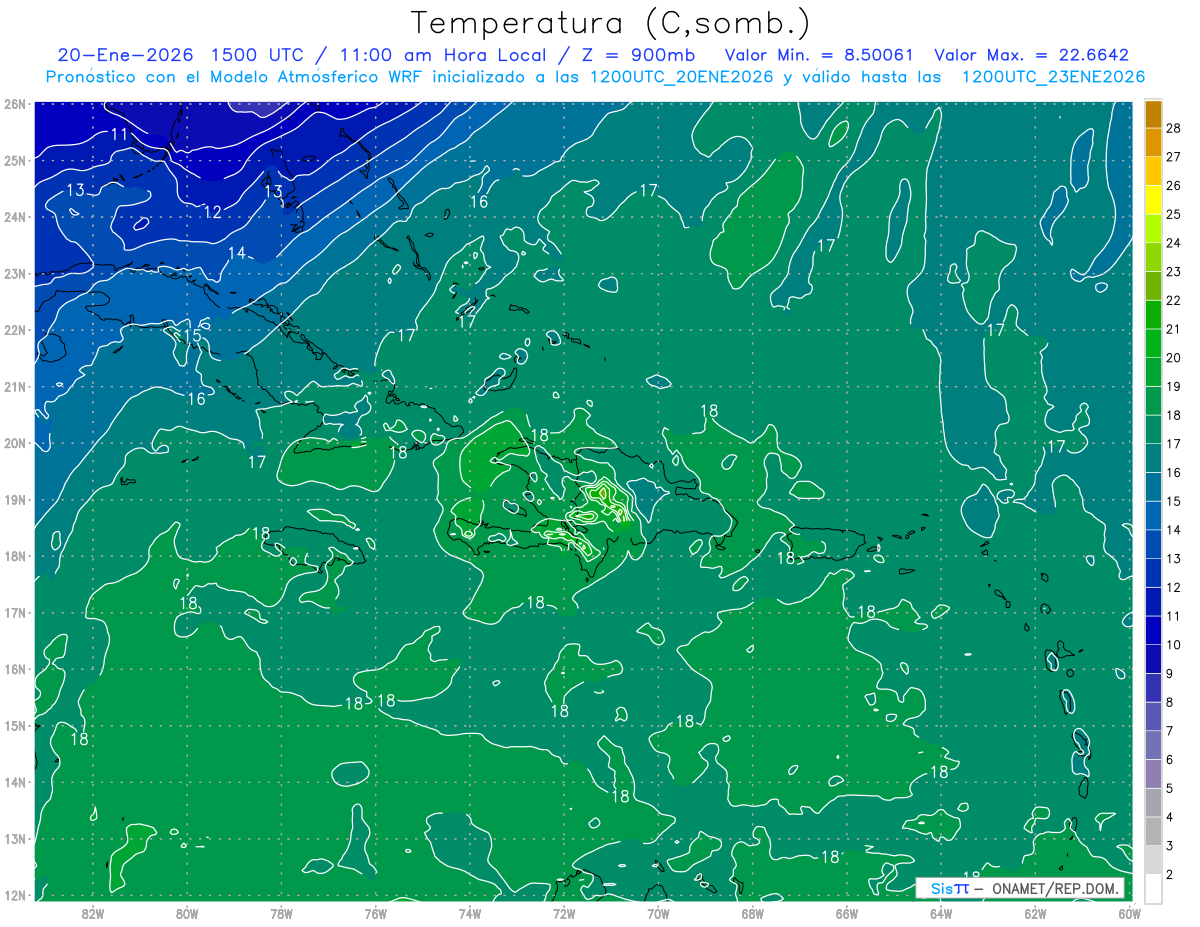Click the "70W" longitude axis label

pos(658,912)
